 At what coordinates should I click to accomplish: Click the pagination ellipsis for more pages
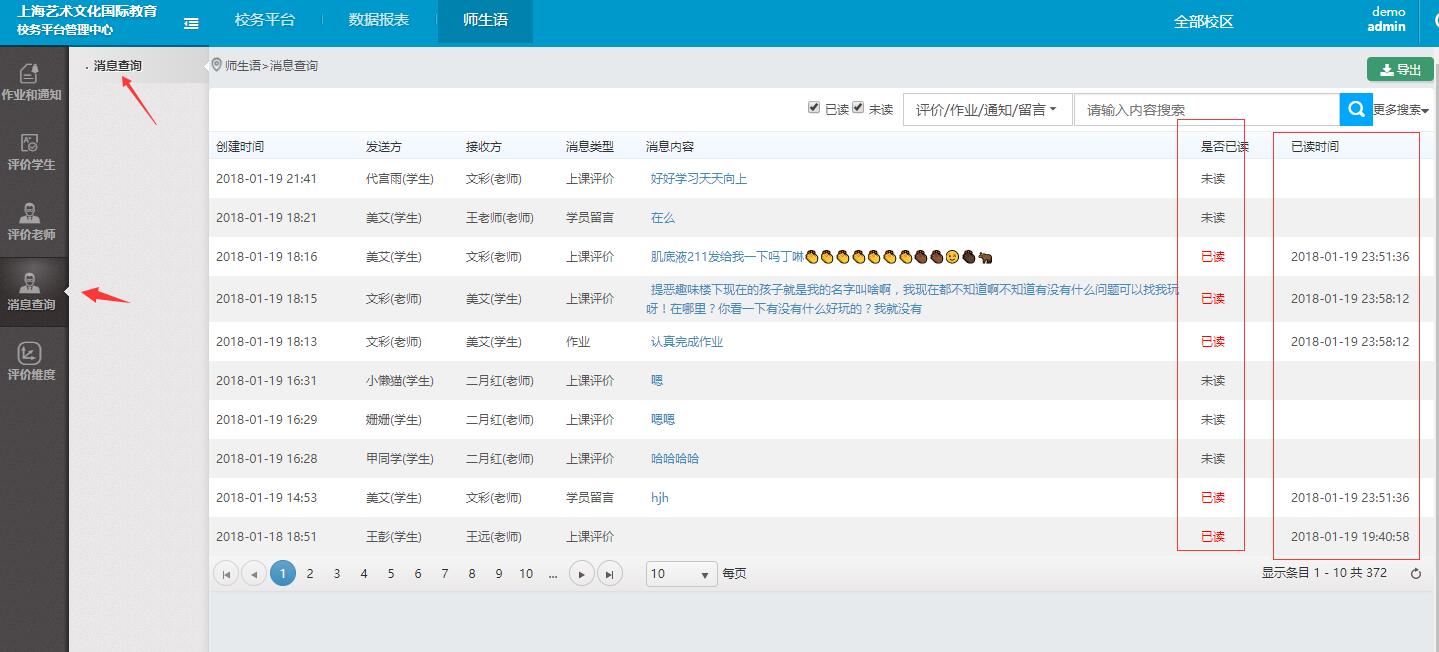click(x=553, y=574)
